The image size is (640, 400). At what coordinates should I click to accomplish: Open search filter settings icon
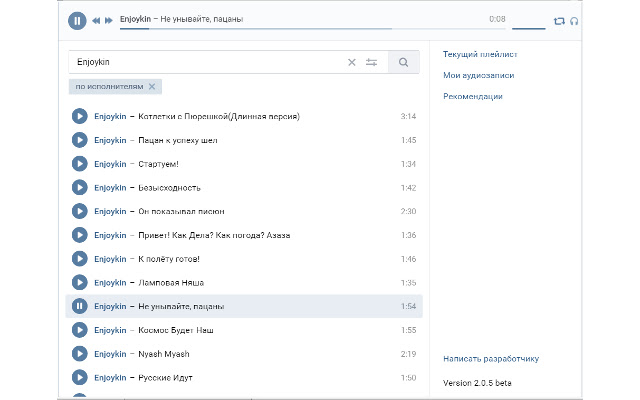coord(371,62)
